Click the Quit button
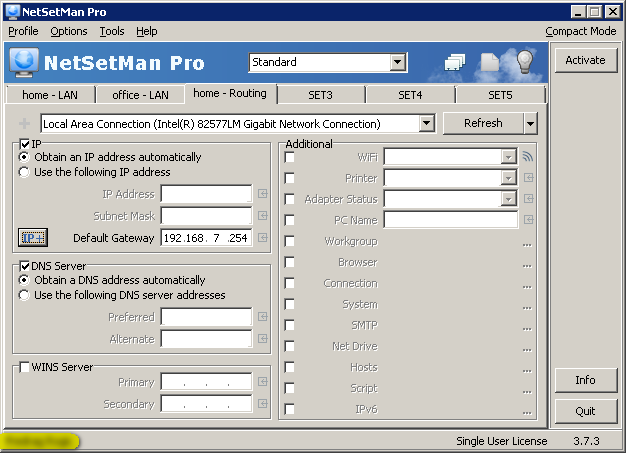This screenshot has width=626, height=453. [585, 411]
